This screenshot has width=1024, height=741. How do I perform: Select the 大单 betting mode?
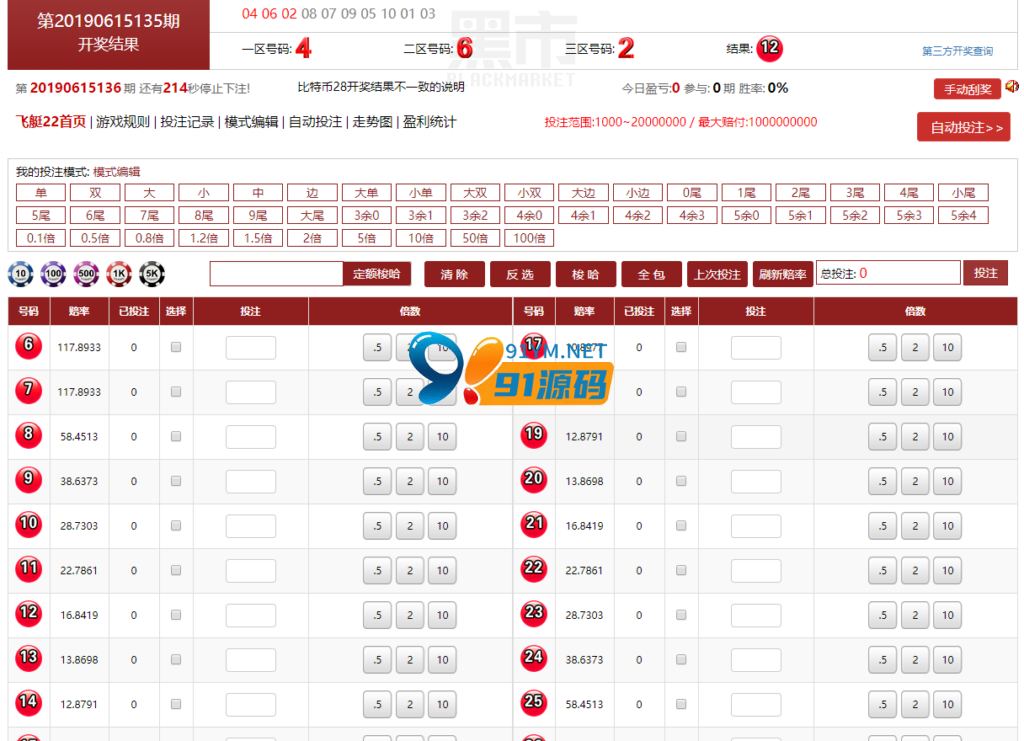click(x=366, y=193)
